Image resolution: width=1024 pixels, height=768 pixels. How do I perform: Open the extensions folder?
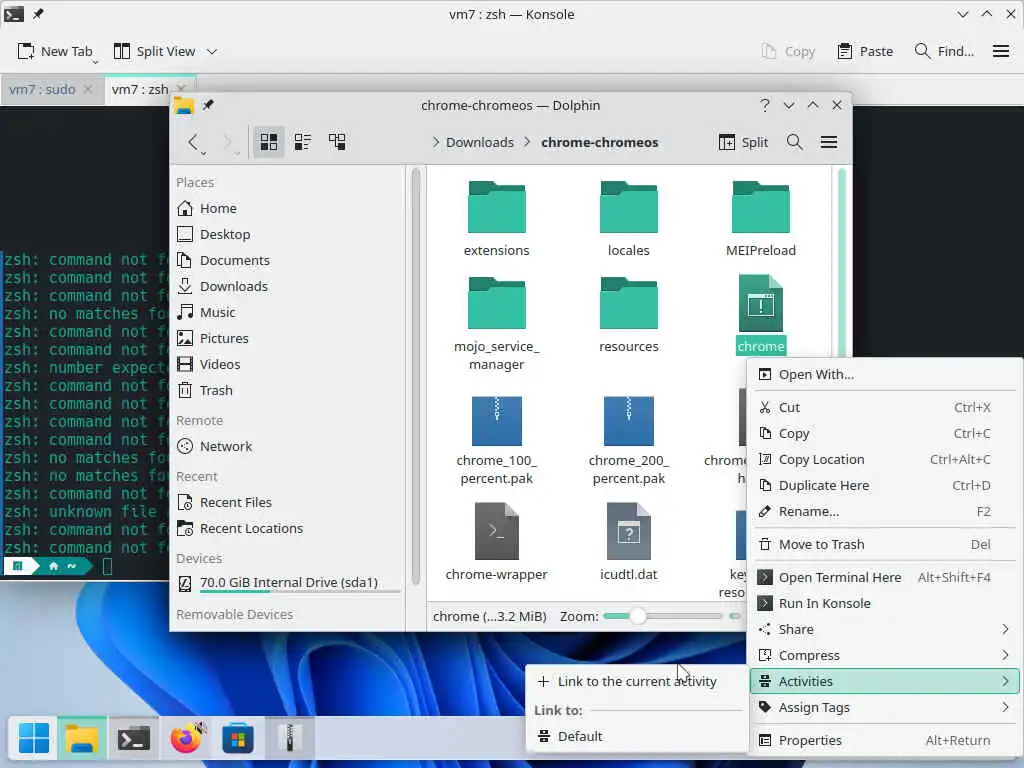pos(496,219)
